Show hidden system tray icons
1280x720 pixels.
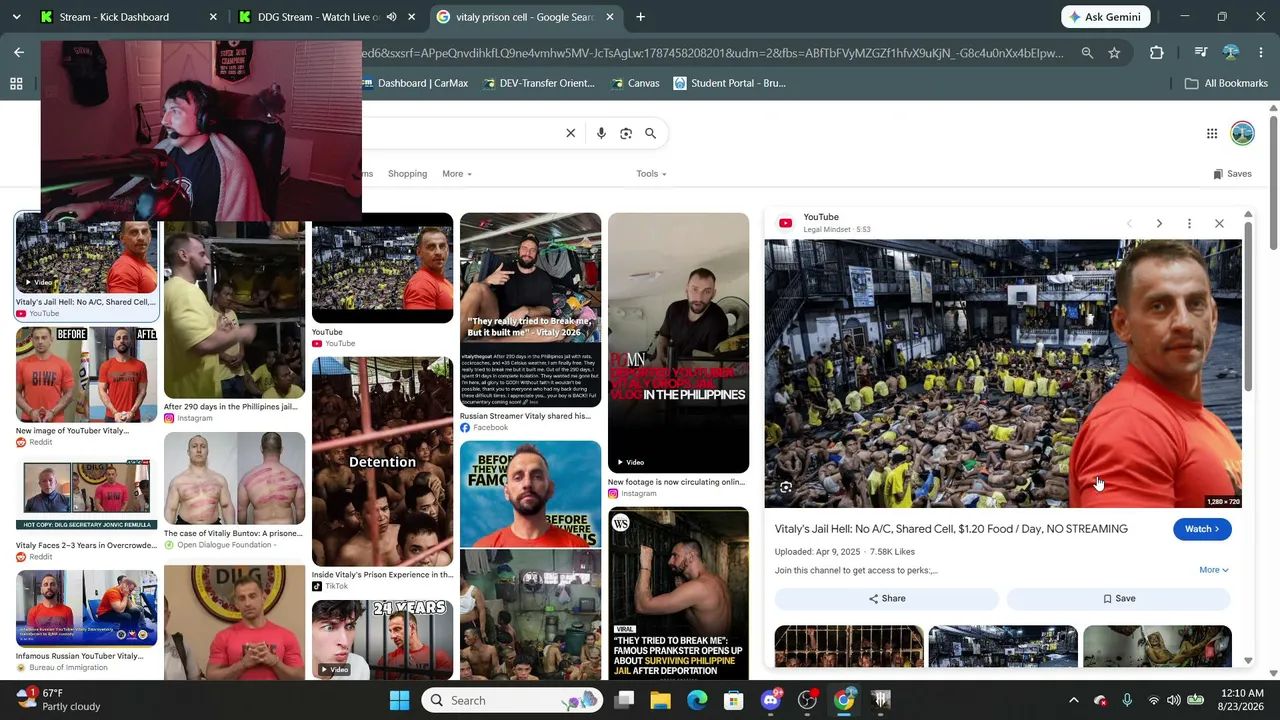point(1074,700)
